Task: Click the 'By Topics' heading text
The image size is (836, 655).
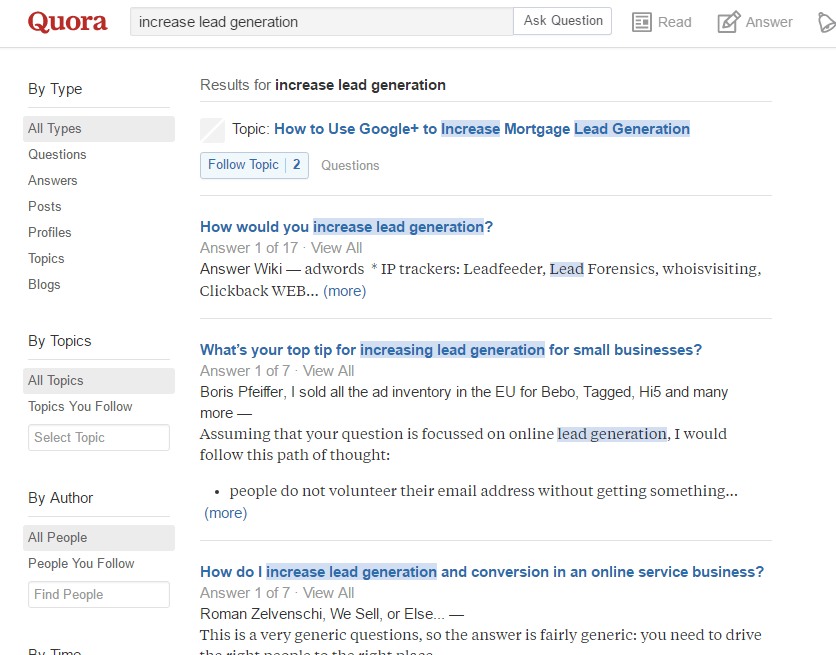Action: pyautogui.click(x=60, y=341)
